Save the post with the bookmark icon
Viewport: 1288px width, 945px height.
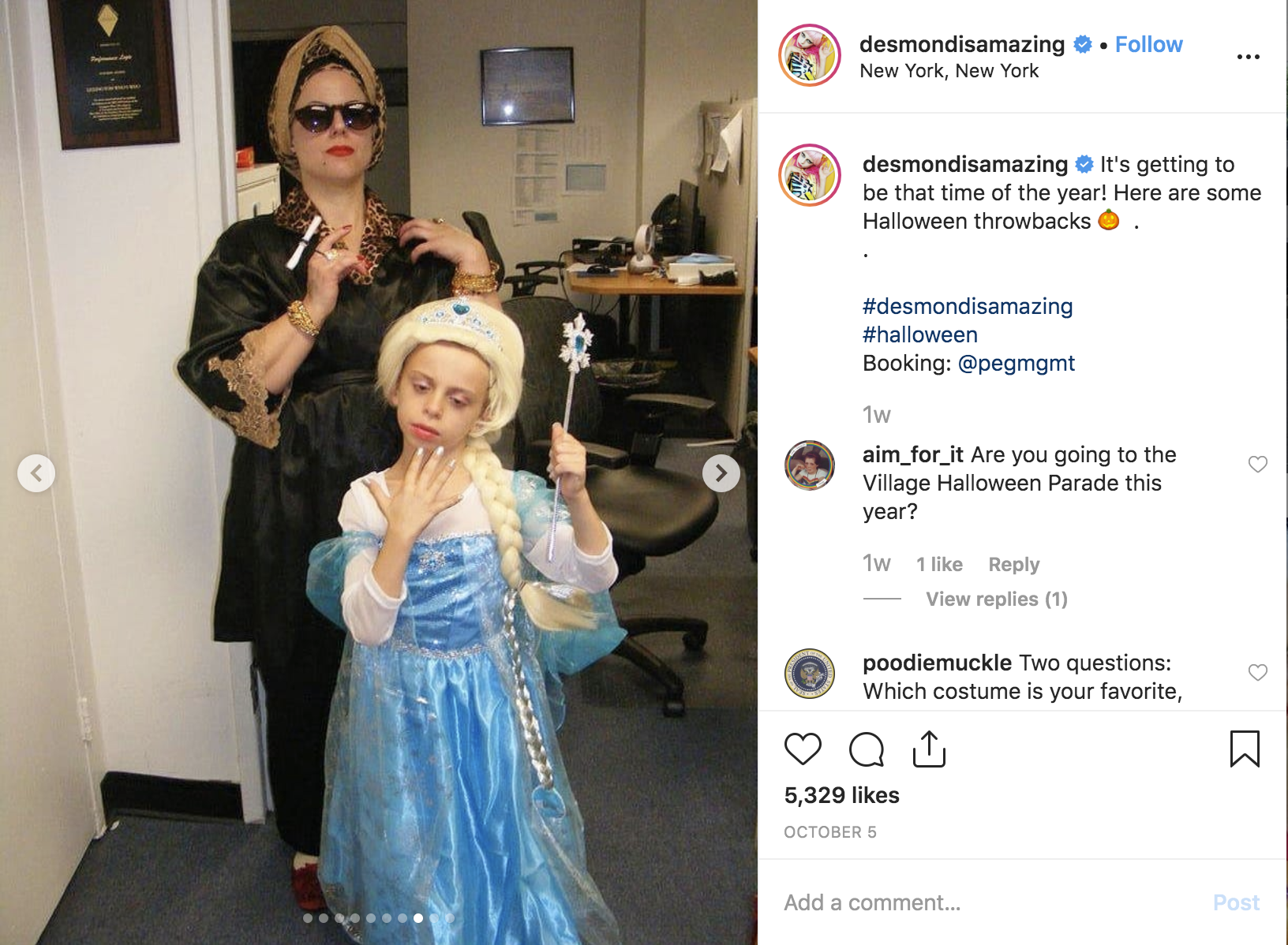tap(1245, 749)
